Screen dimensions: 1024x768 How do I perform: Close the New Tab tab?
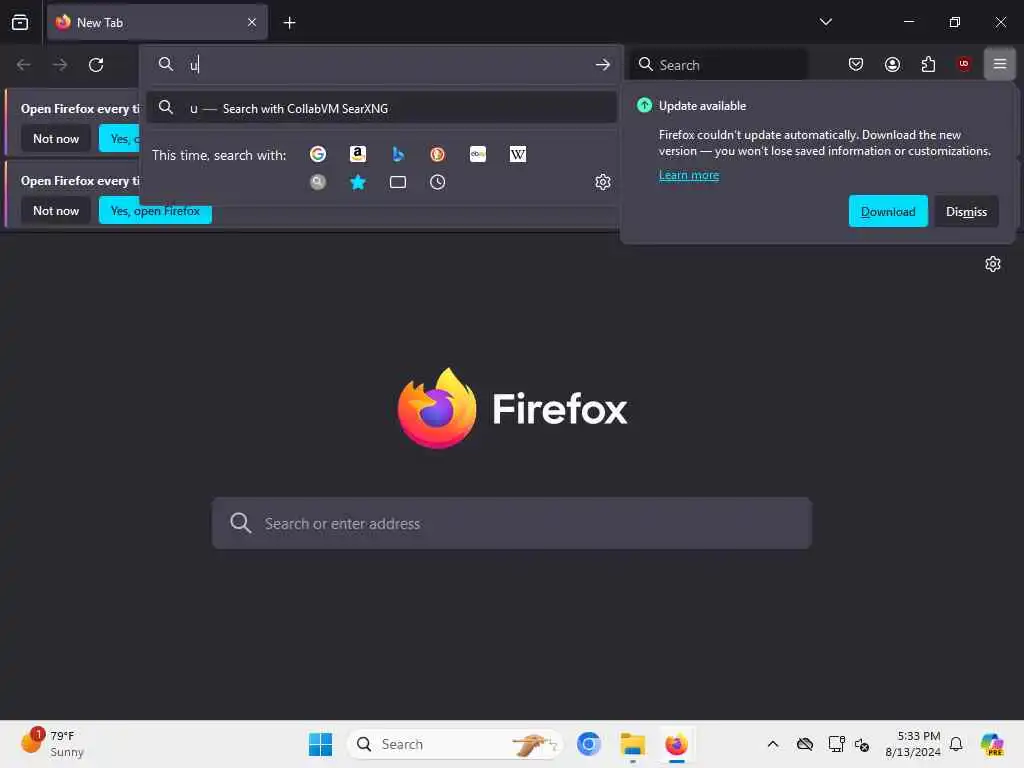(252, 22)
